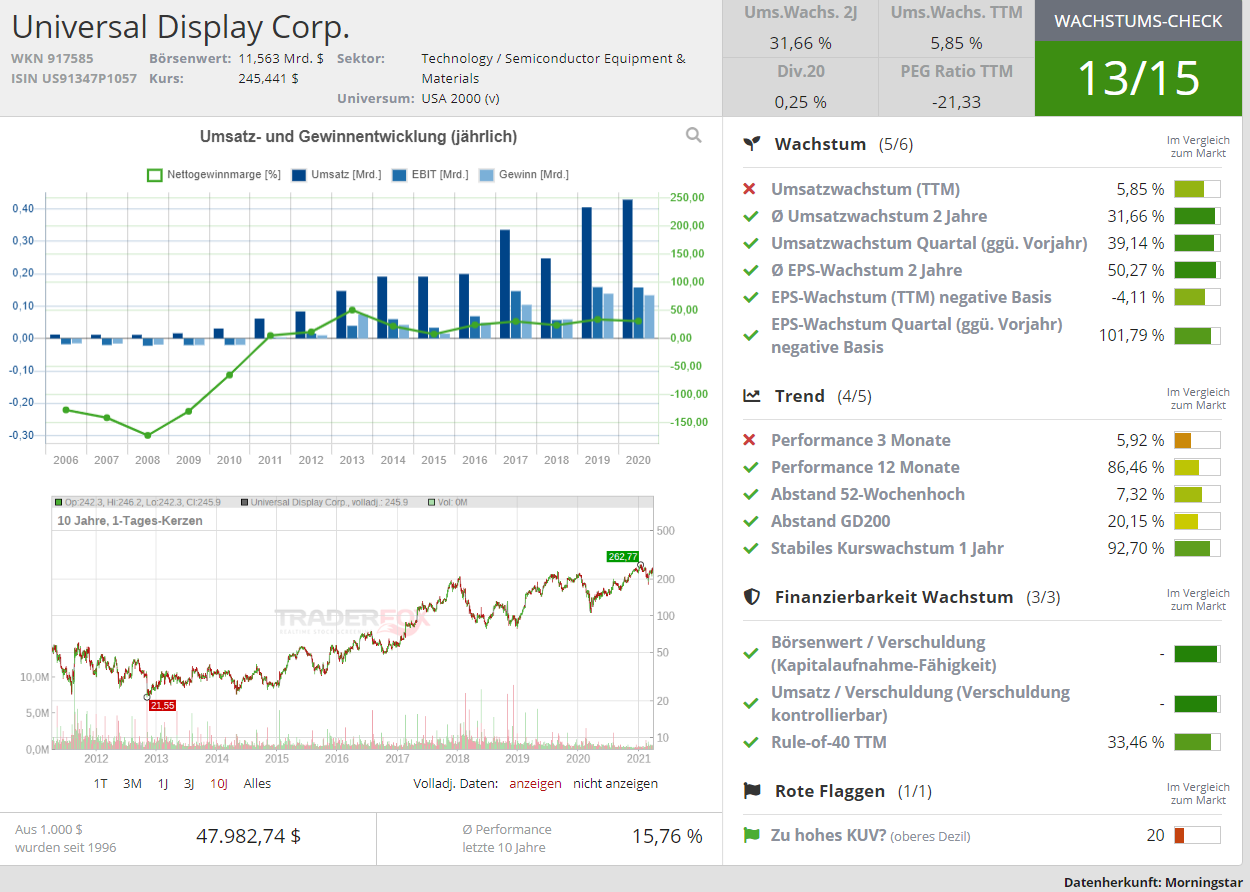This screenshot has height=892, width=1250.
Task: Click the ISIN US91347P1057 text
Action: (x=74, y=79)
